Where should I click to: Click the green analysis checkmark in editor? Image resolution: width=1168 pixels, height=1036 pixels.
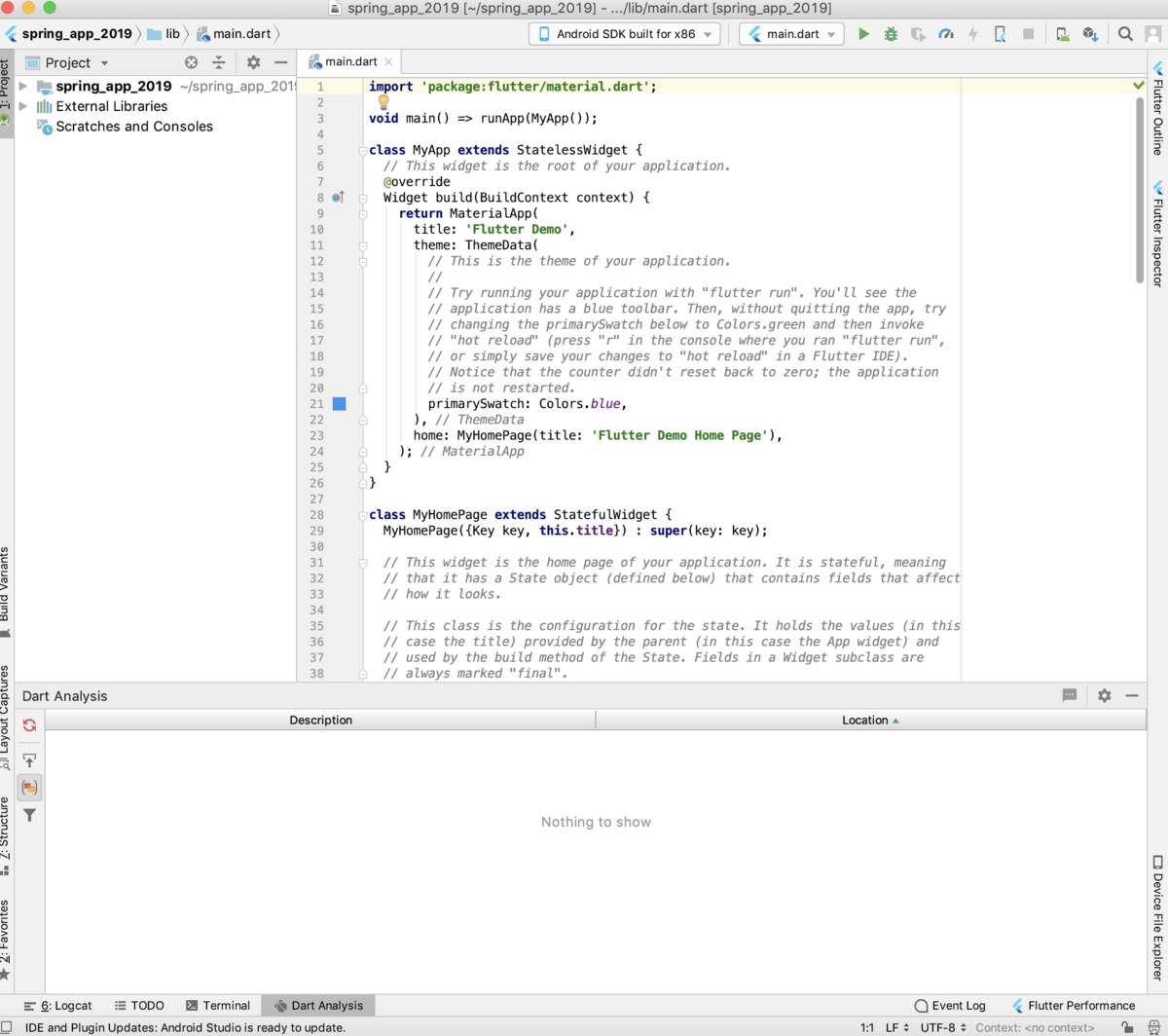coord(1139,86)
